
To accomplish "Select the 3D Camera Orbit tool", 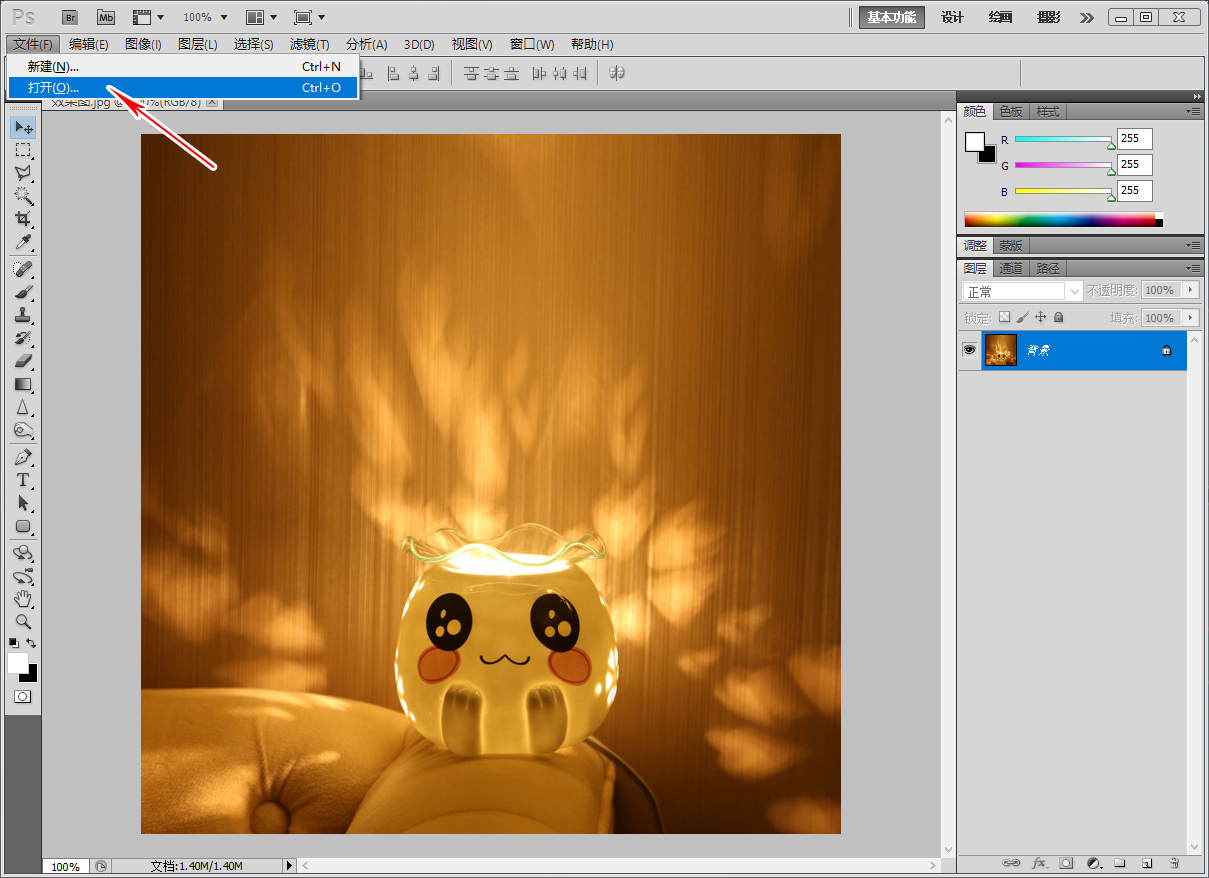I will pos(24,576).
